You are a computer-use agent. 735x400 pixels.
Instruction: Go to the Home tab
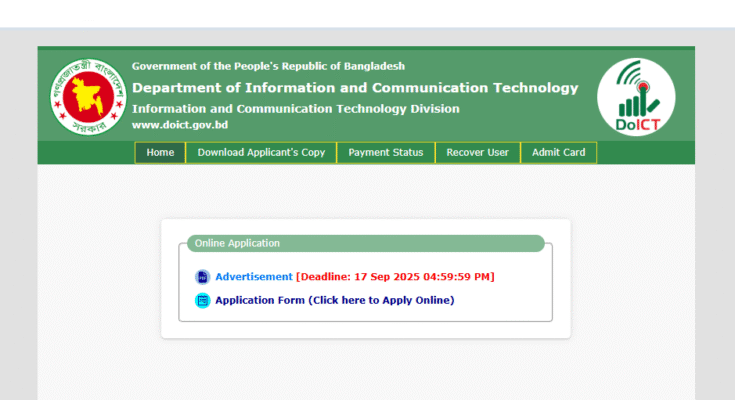pos(160,153)
